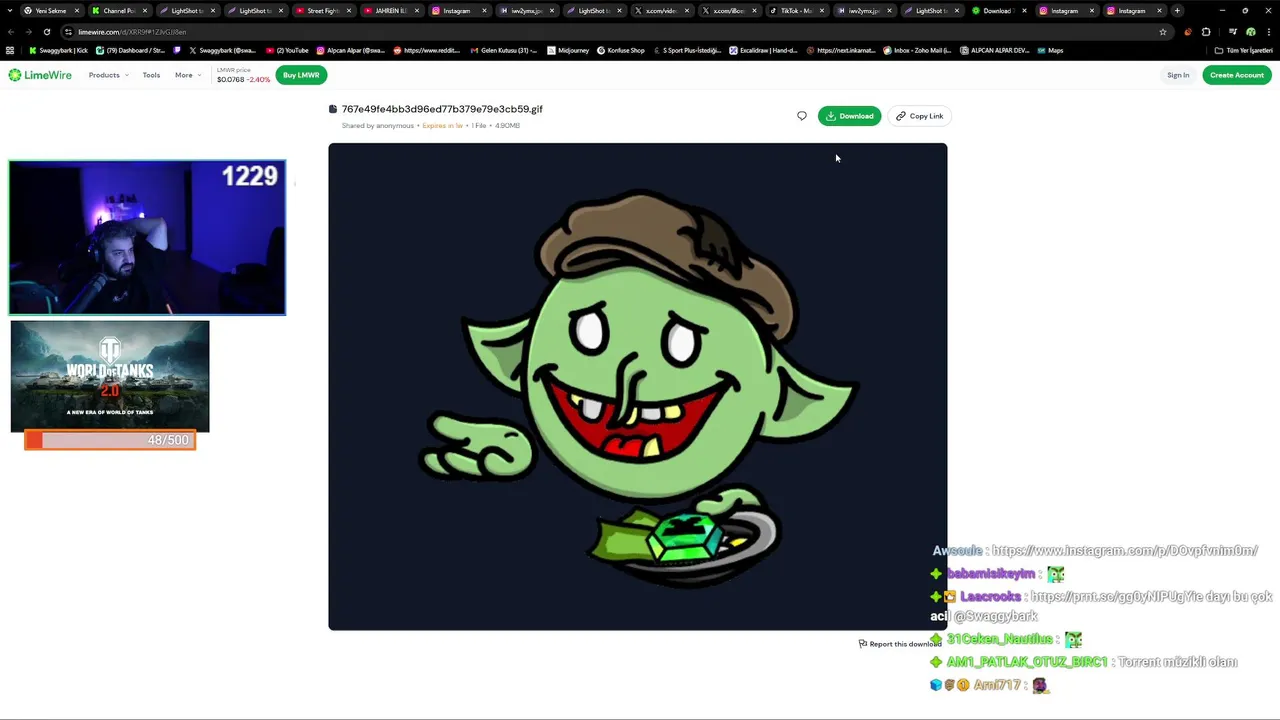Reload the page
This screenshot has width=1280, height=720.
point(46,32)
